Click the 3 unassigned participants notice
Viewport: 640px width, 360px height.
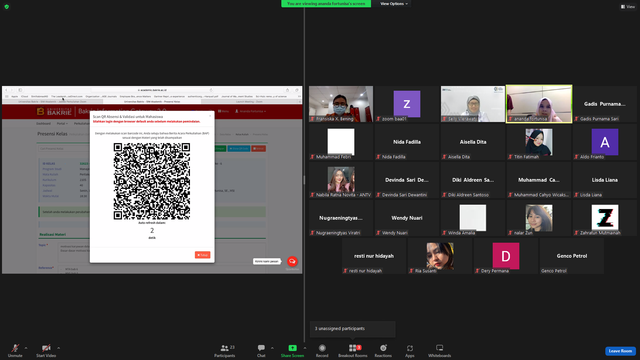(352, 329)
